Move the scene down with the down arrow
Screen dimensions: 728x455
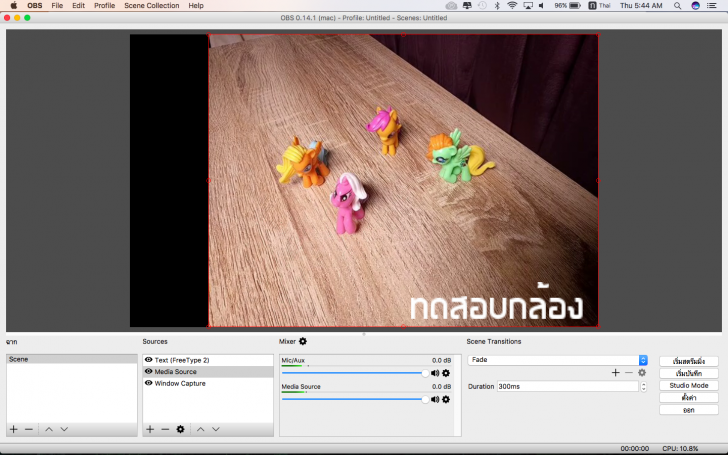pos(64,429)
